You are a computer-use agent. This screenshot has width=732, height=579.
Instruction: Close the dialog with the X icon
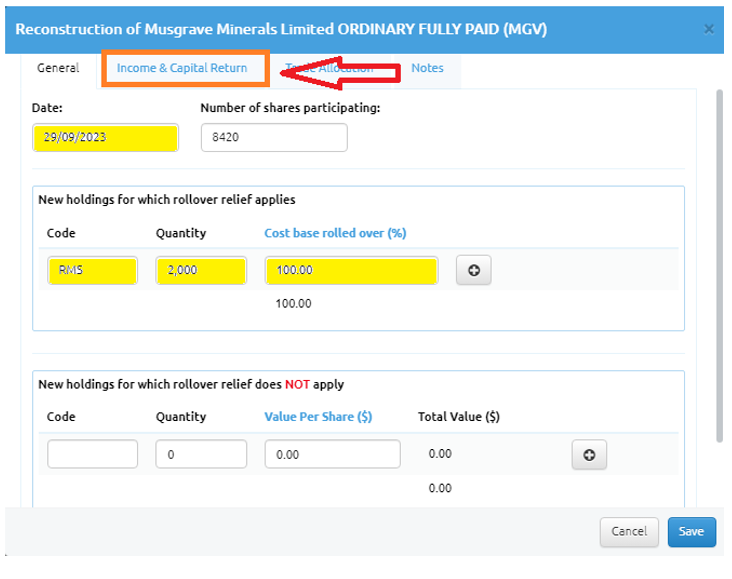(x=709, y=29)
